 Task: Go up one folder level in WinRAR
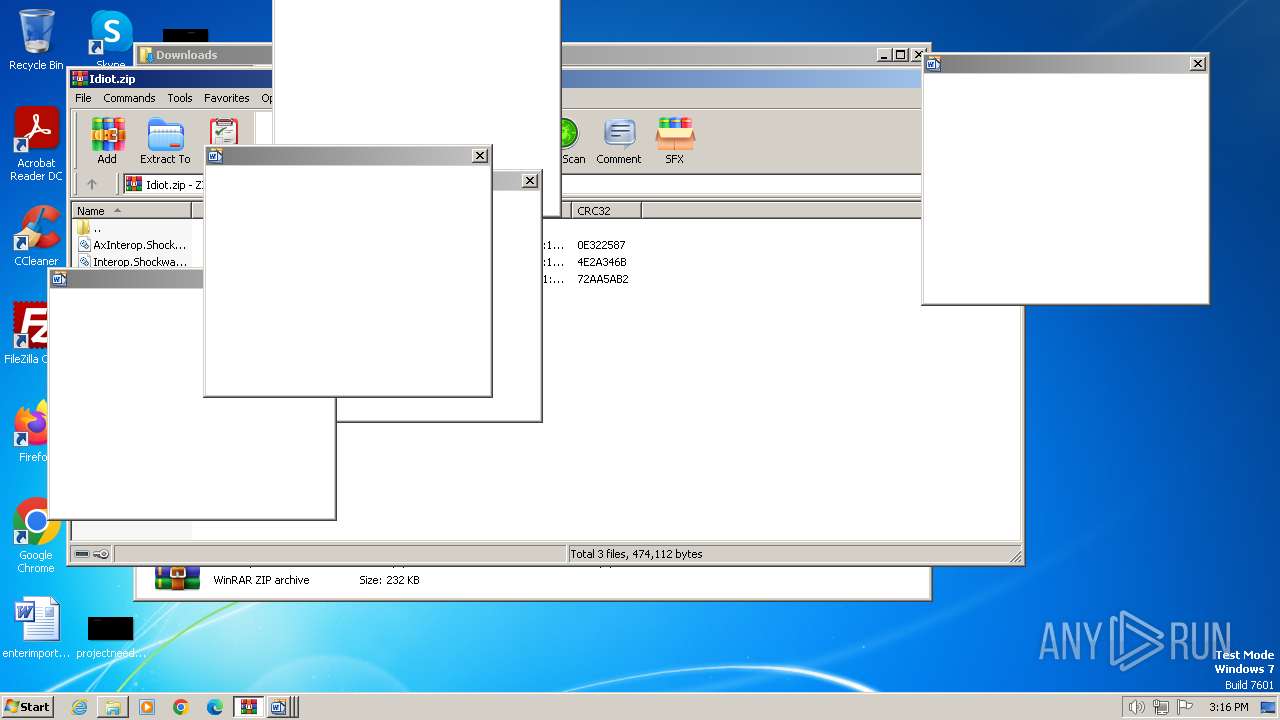coord(92,184)
